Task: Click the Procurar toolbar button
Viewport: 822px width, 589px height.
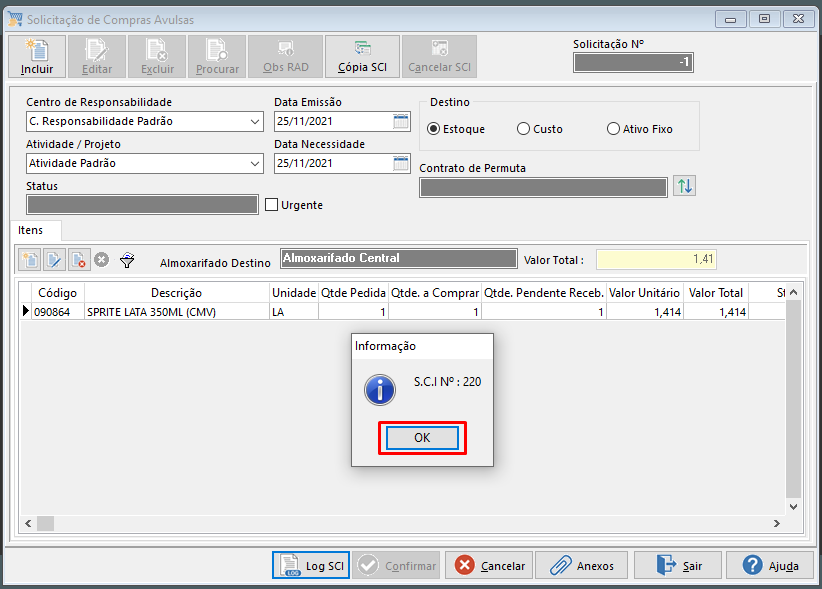Action: tap(217, 57)
